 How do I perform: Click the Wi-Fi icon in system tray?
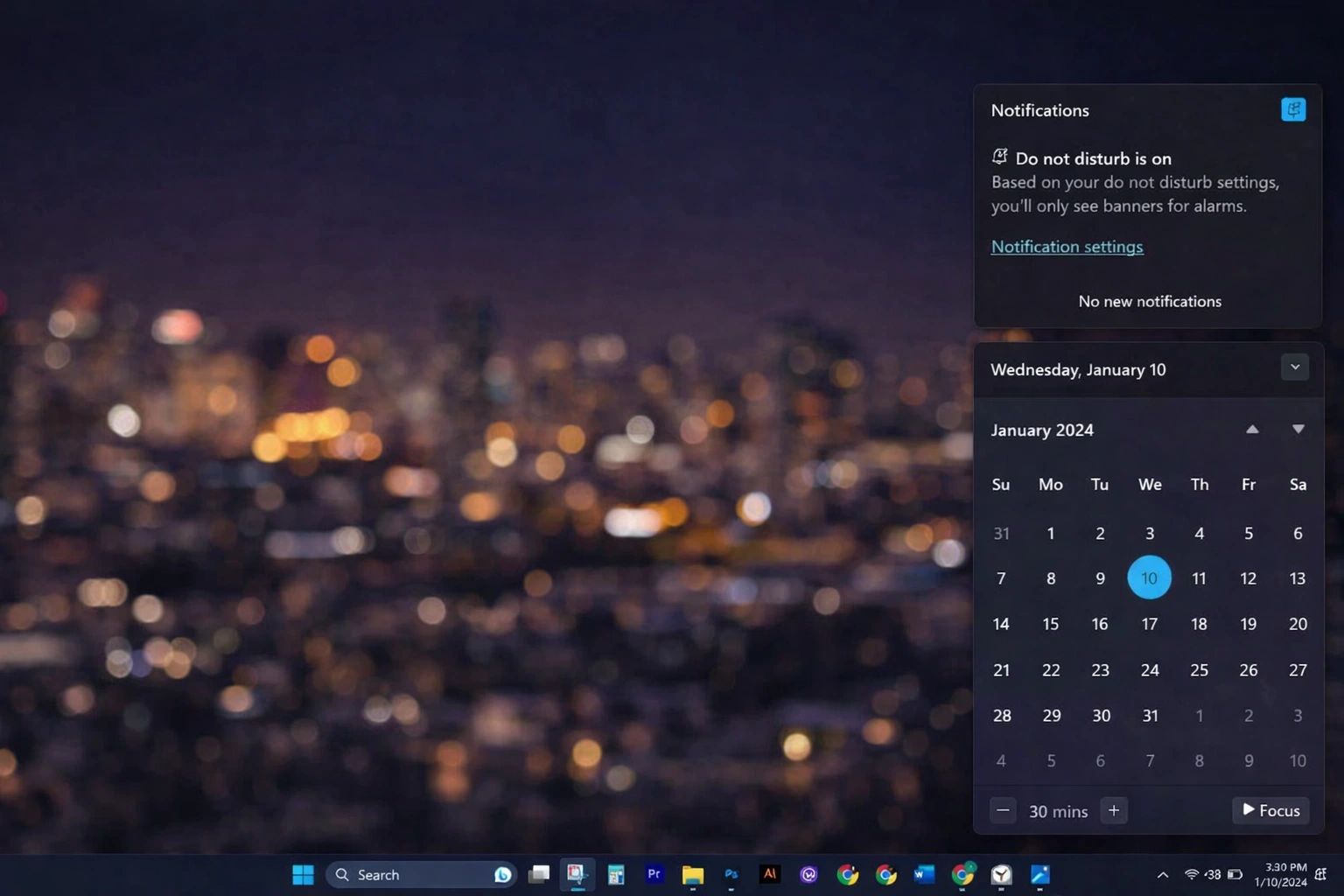click(x=1193, y=874)
